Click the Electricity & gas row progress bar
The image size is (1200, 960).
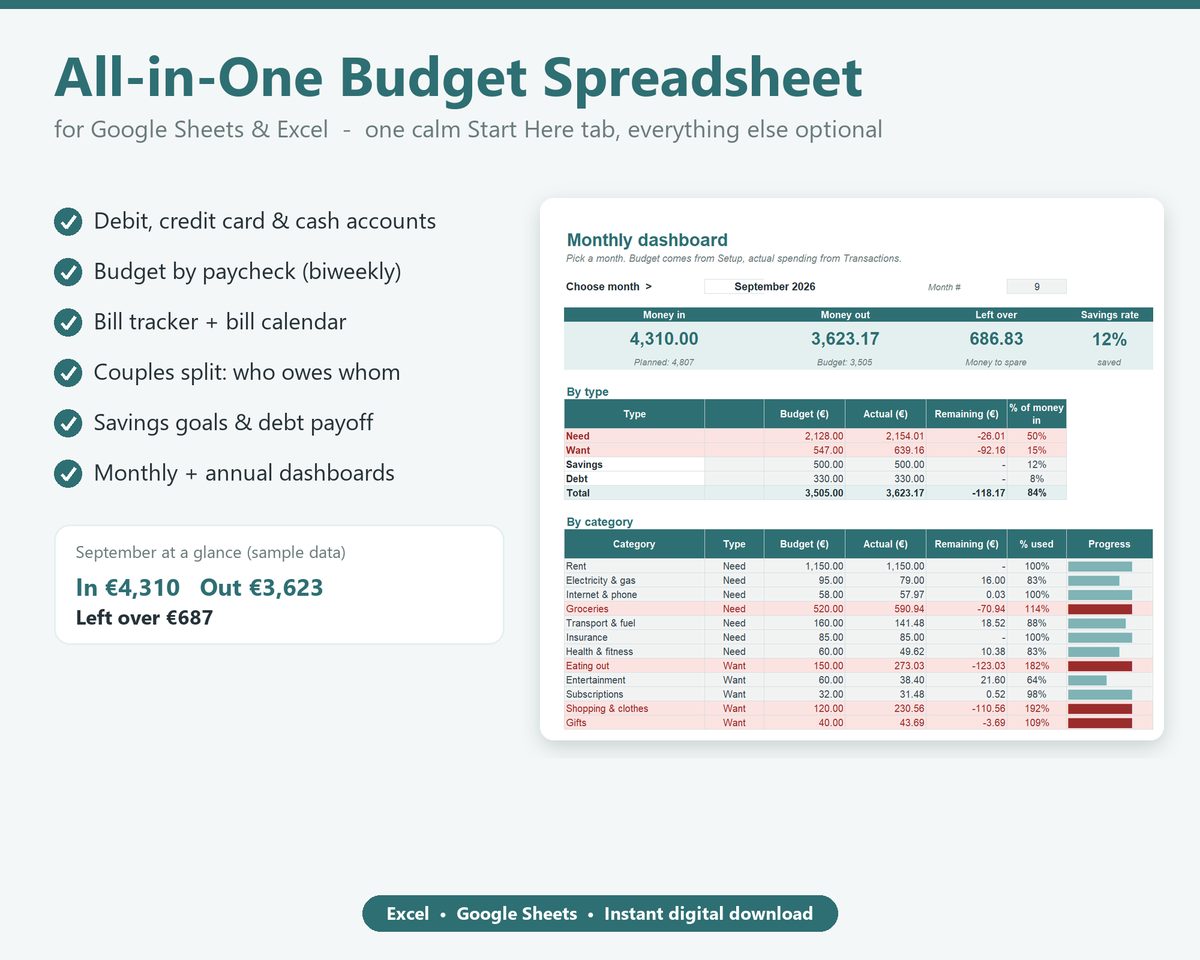[x=1094, y=580]
